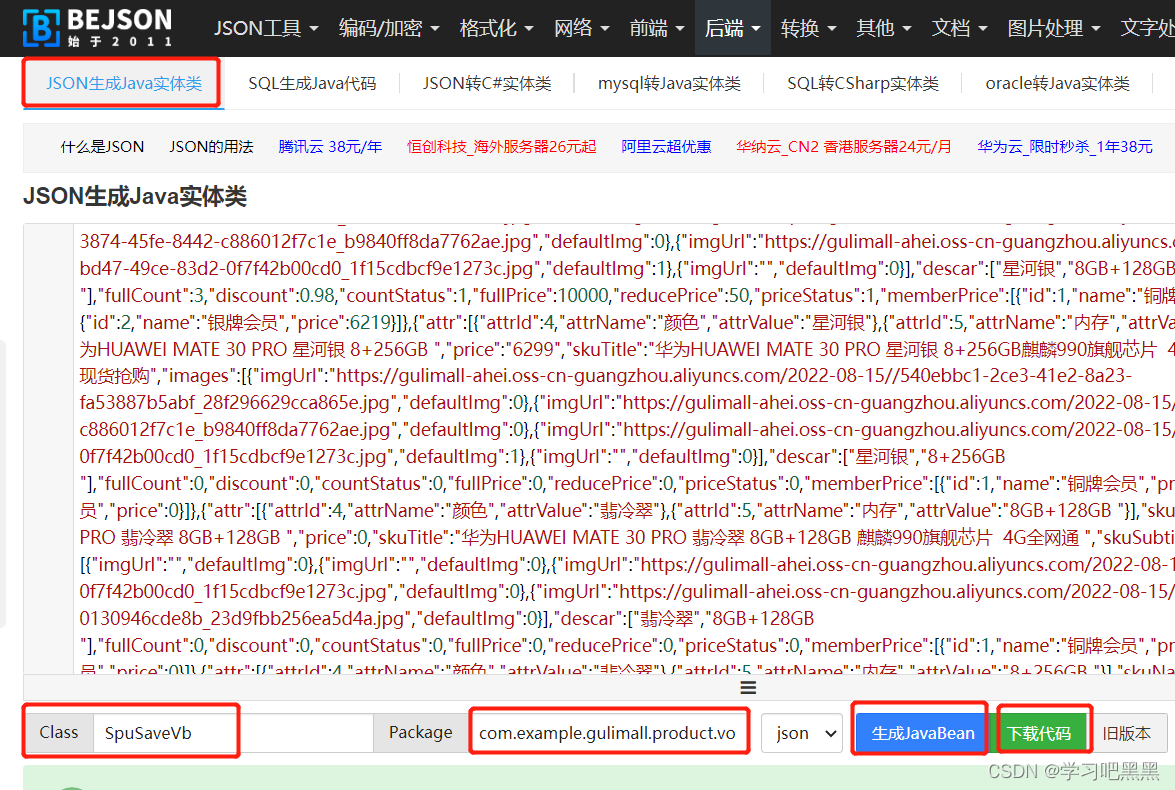Viewport: 1175px width, 790px height.
Task: Open the 华为云 限时秒杀 link
Action: [1065, 147]
